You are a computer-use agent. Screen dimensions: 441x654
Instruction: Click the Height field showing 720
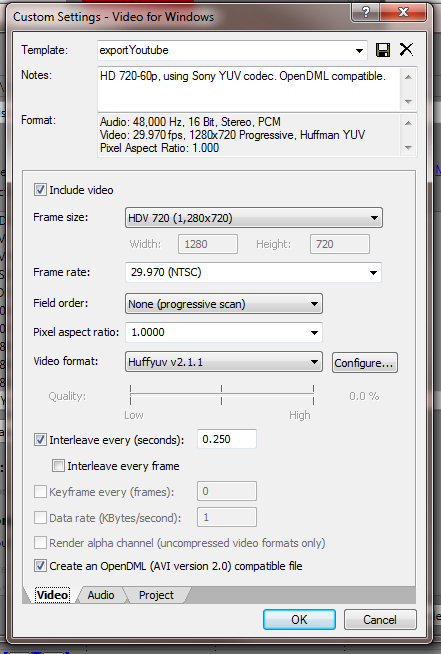(340, 244)
